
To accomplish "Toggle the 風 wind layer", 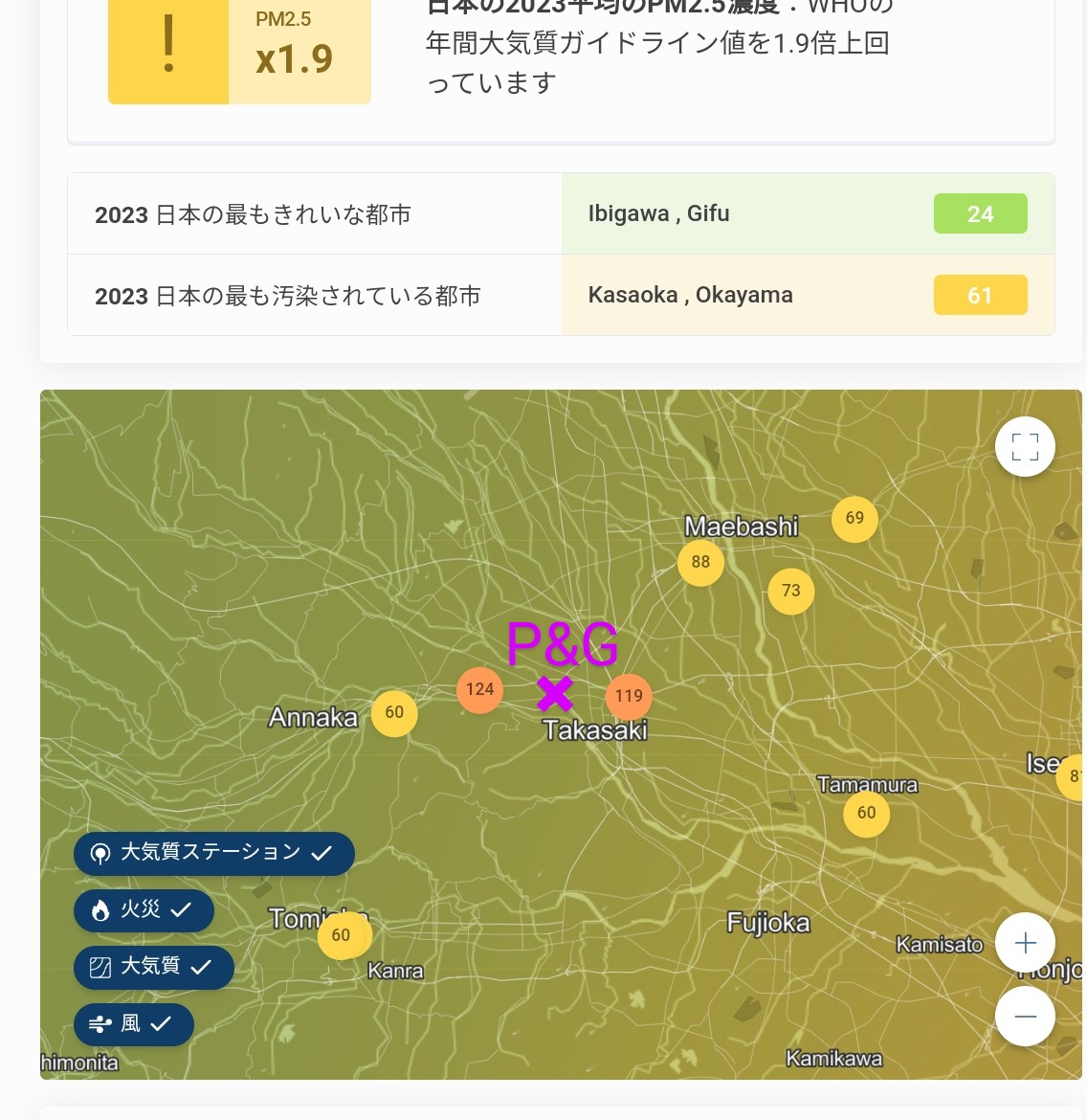I will [134, 1024].
